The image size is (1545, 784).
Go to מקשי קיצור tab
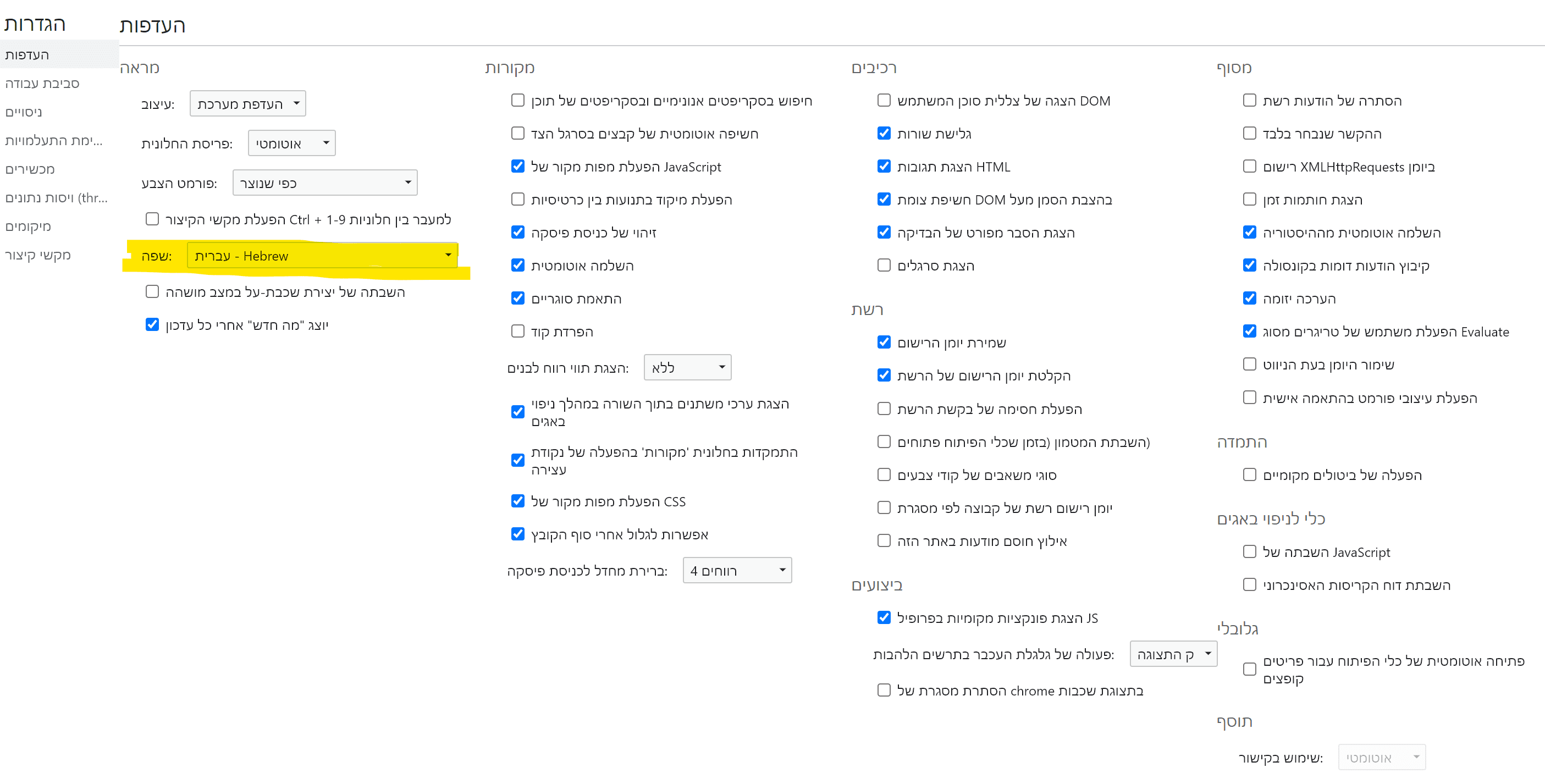pos(38,255)
